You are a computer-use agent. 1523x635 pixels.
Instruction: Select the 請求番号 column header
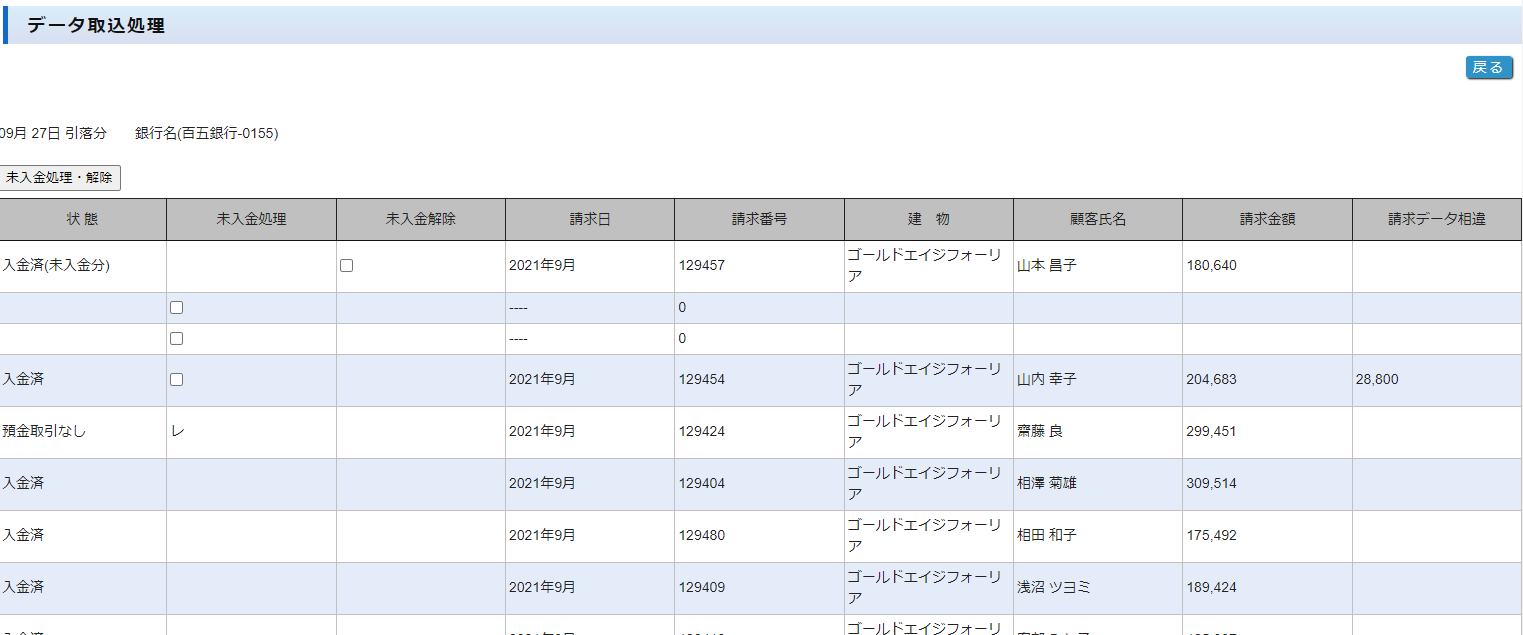click(758, 219)
